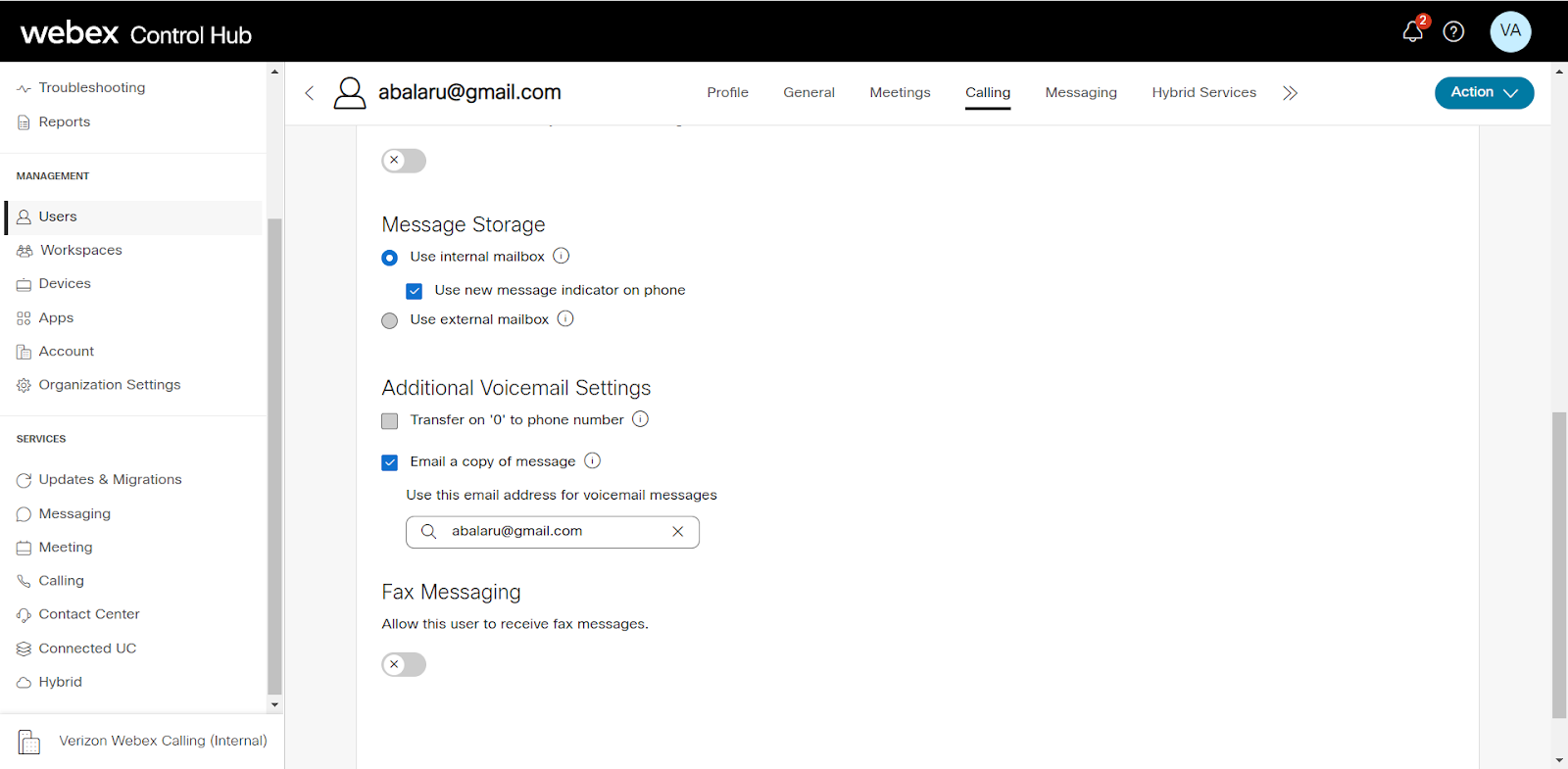Show info for Use internal mailbox
Viewport: 1568px width, 769px height.
tap(561, 256)
